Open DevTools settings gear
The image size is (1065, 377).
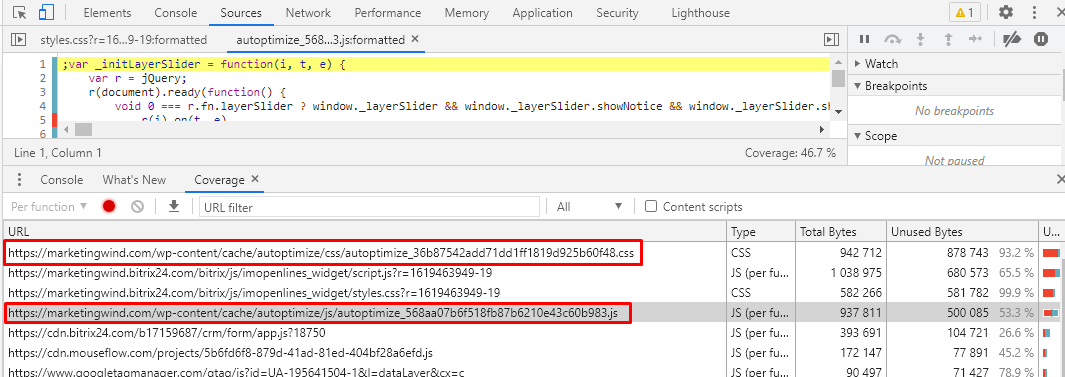1006,12
